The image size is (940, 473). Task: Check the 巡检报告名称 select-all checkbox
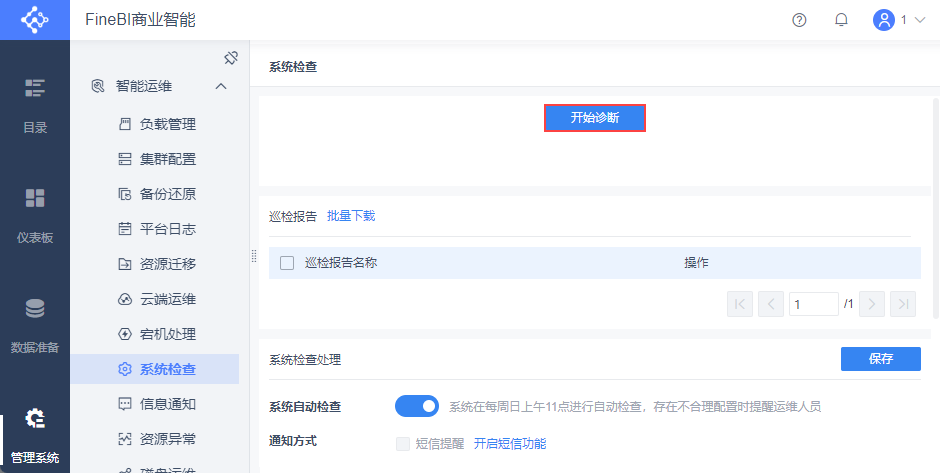pos(287,263)
